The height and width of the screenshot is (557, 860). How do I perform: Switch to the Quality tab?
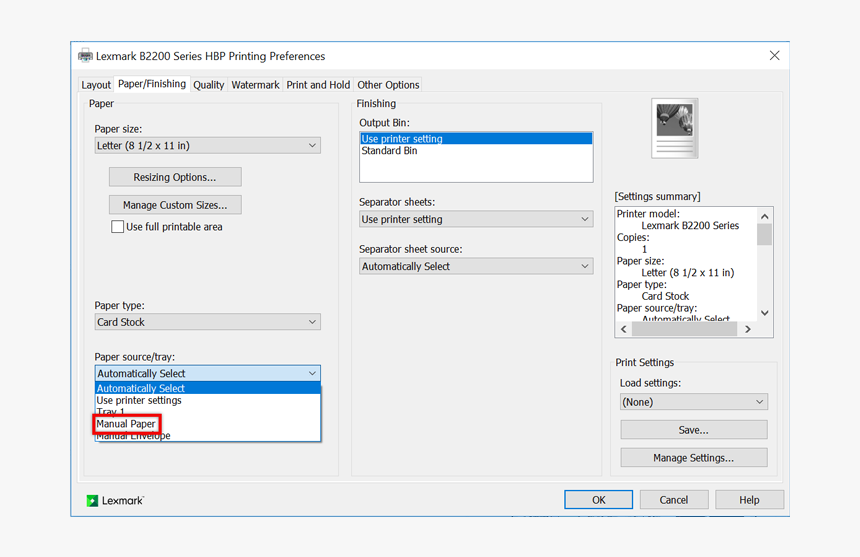click(x=208, y=85)
